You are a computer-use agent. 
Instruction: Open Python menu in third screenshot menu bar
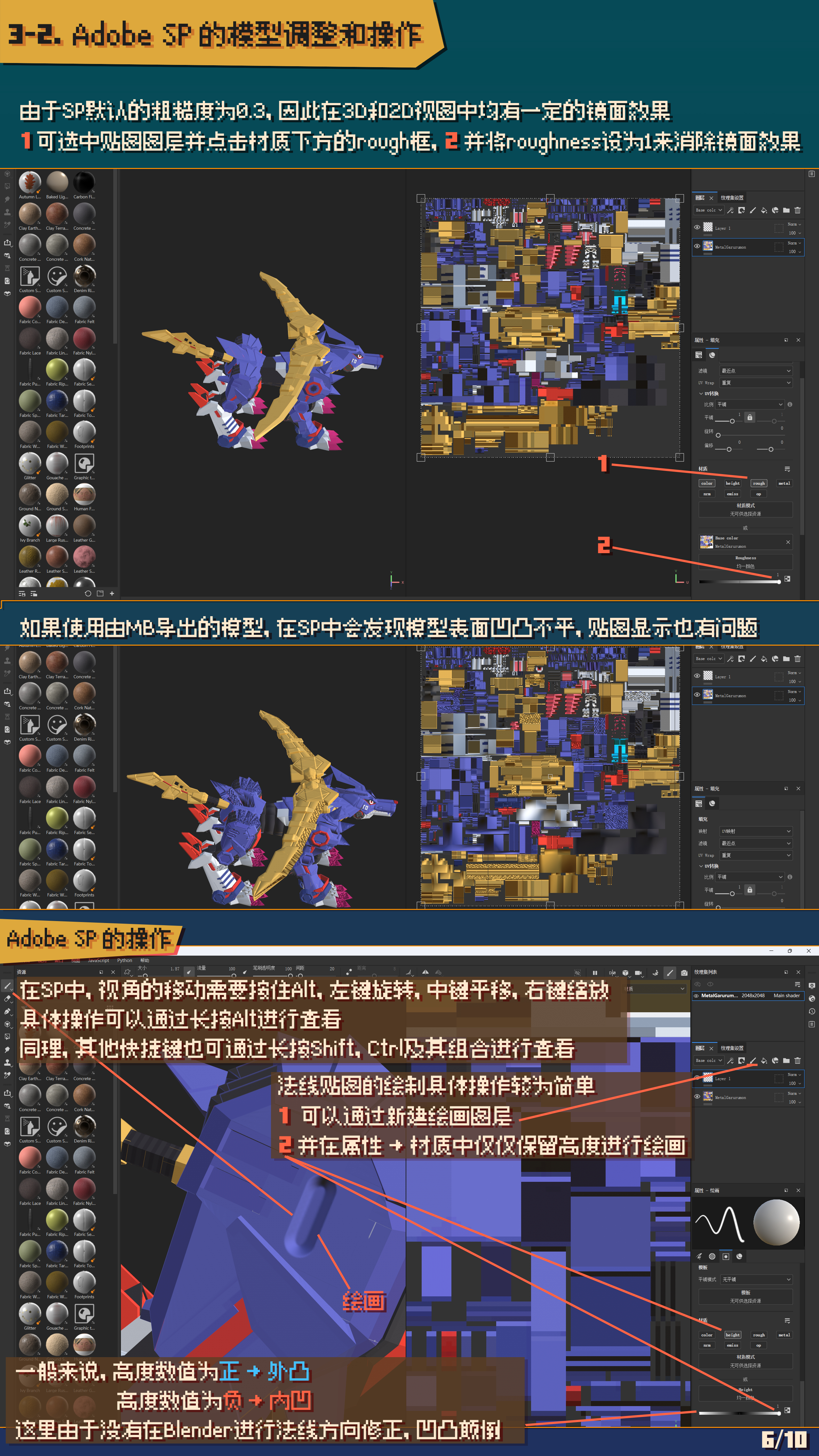[x=124, y=961]
